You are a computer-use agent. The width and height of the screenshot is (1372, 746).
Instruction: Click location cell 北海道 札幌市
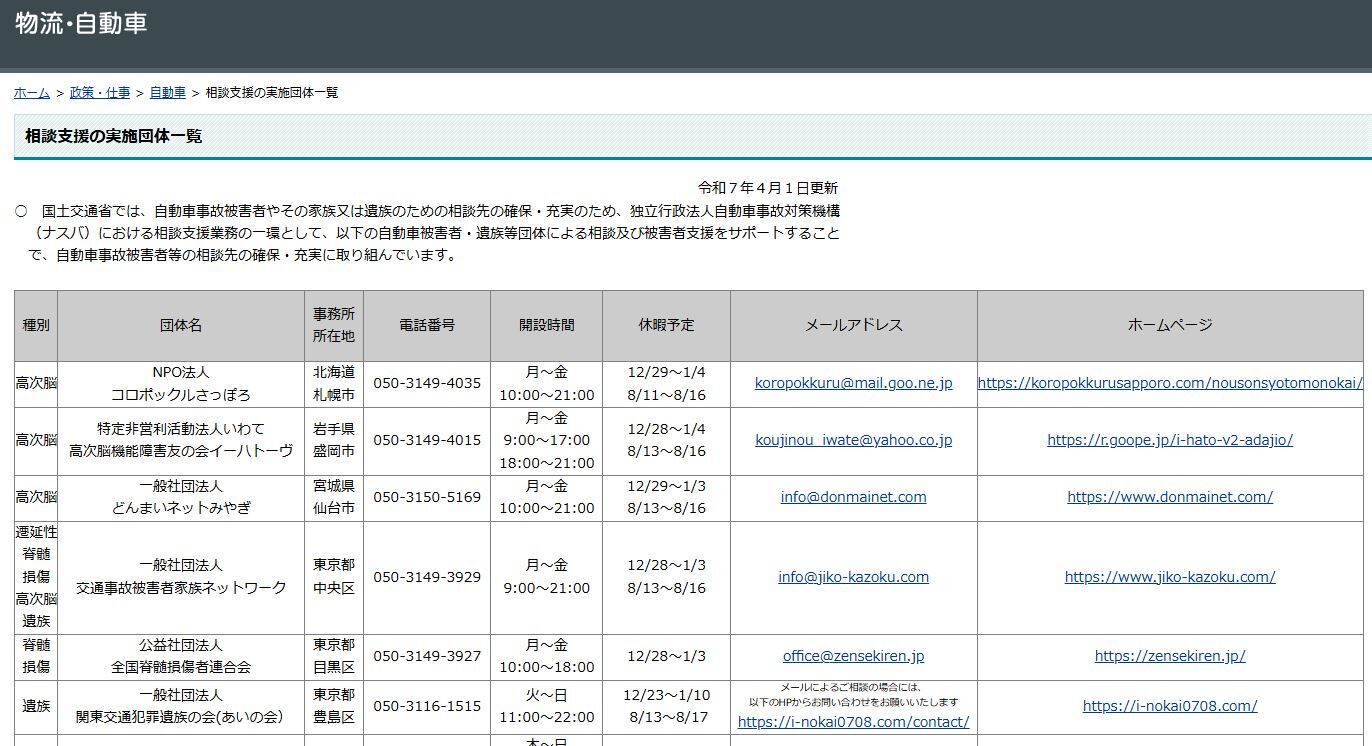pos(334,383)
